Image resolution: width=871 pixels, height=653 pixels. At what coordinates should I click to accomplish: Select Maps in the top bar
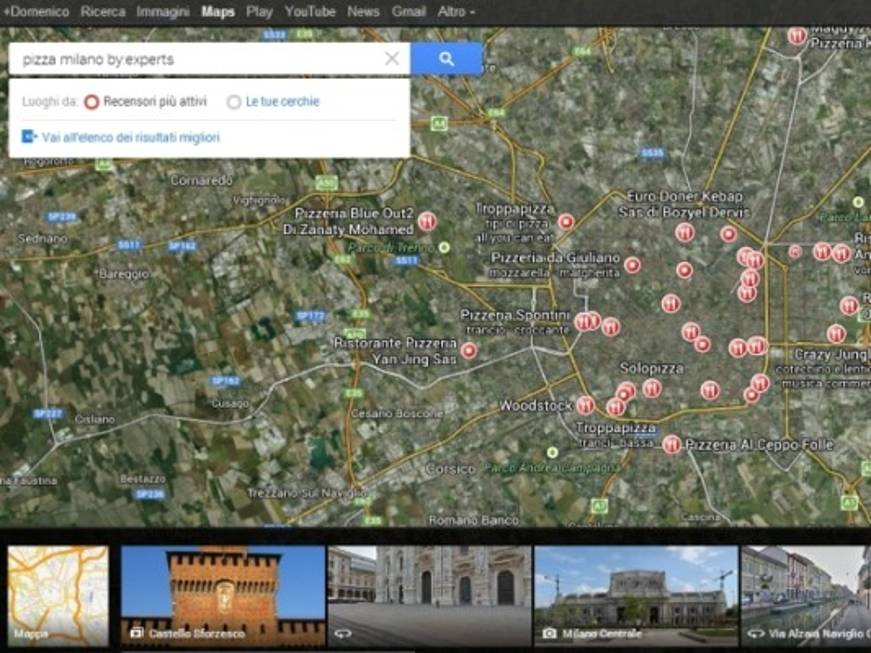pos(218,12)
